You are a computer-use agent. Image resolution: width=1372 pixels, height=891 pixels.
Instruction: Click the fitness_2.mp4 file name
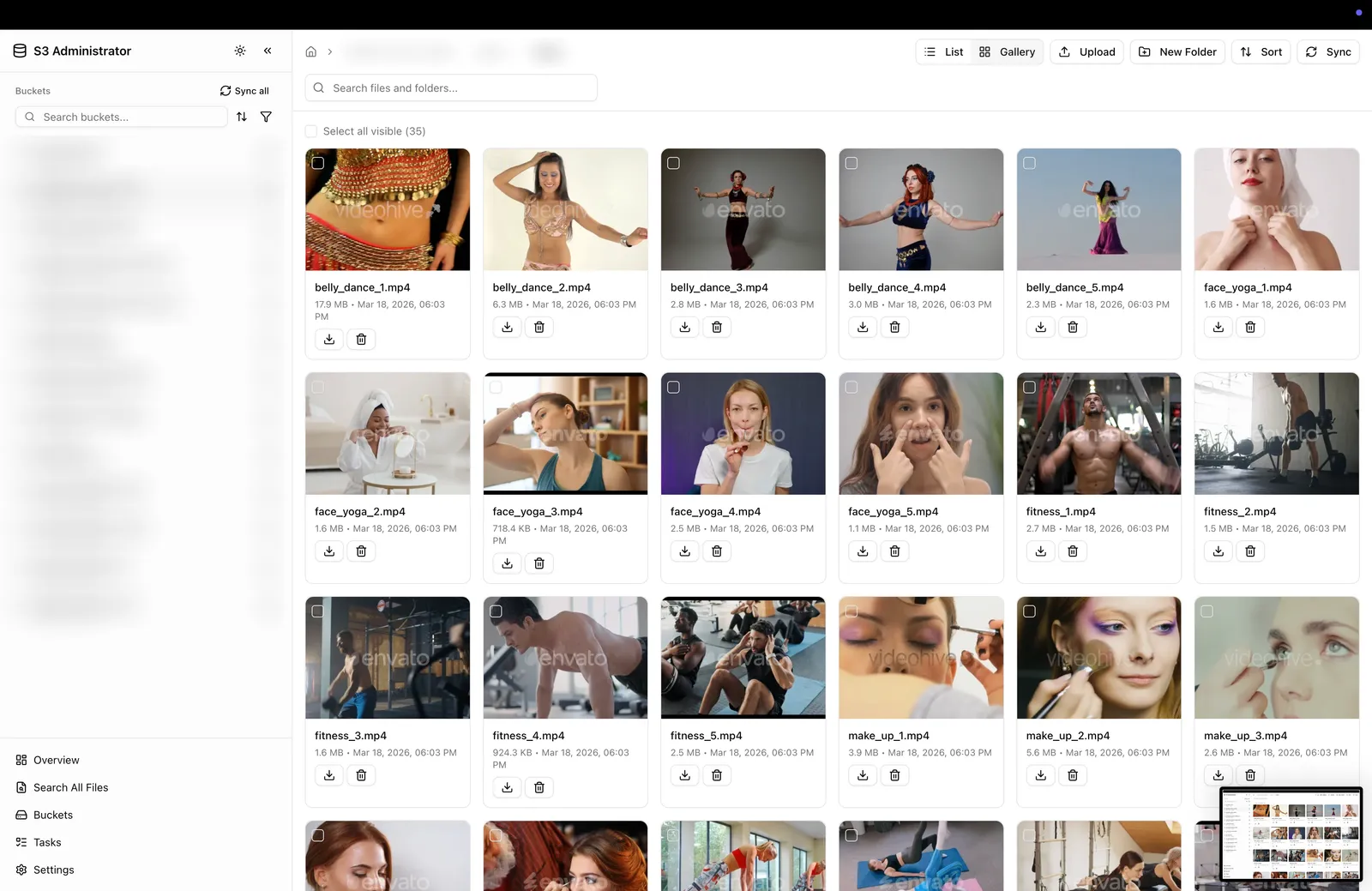1240,512
